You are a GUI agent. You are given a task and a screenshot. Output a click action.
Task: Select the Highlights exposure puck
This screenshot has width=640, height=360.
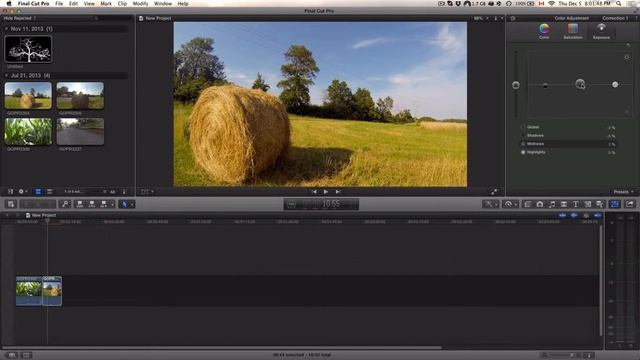[x=615, y=84]
